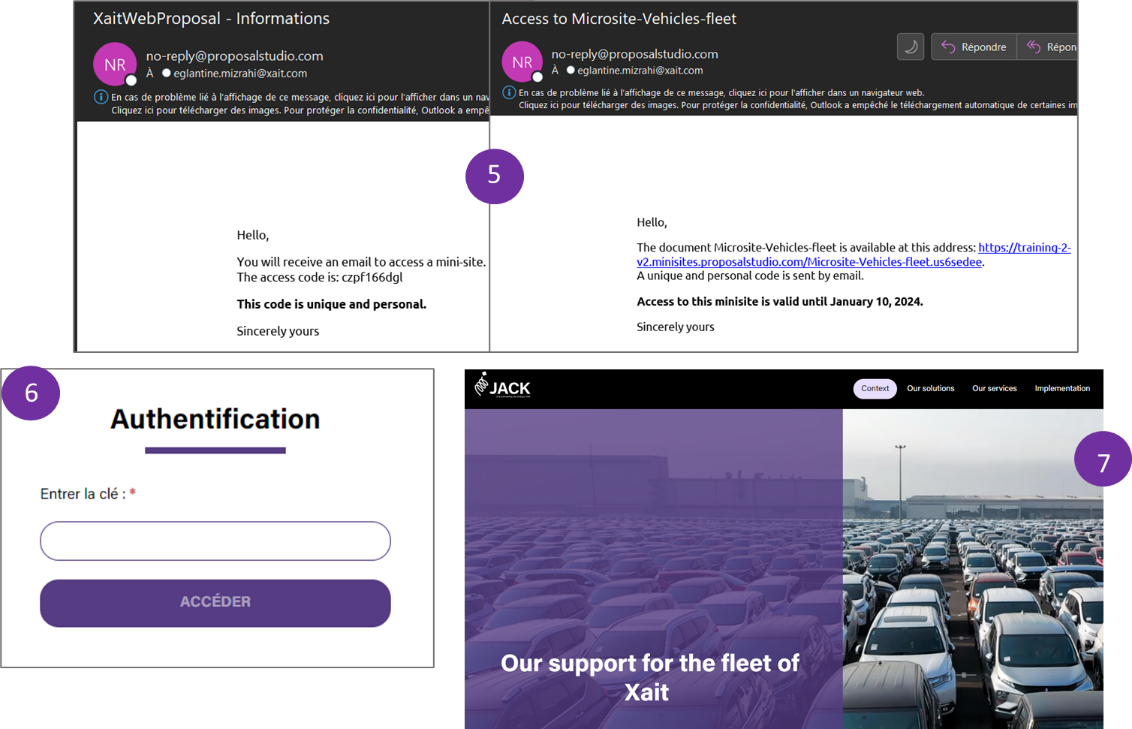Click the NR avatar in the left email
The image size is (1132, 729).
[x=115, y=64]
